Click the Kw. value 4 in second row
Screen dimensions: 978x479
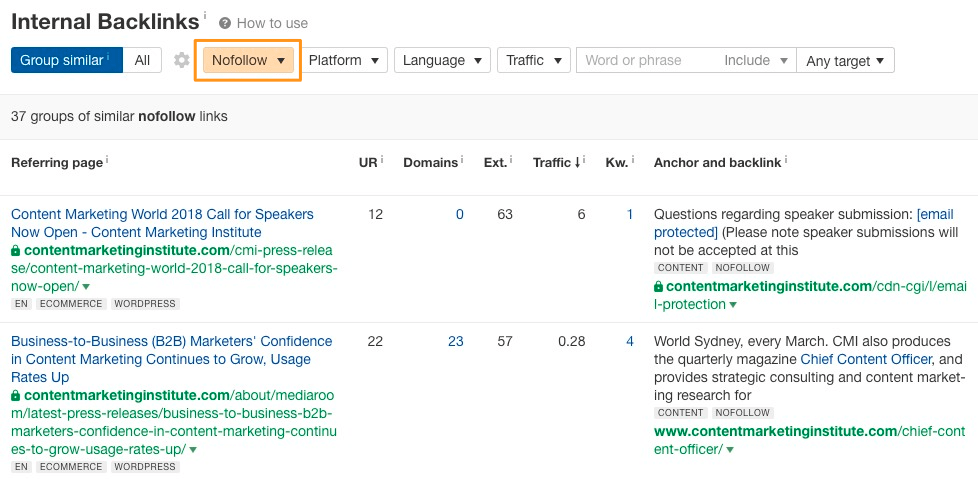coord(630,342)
